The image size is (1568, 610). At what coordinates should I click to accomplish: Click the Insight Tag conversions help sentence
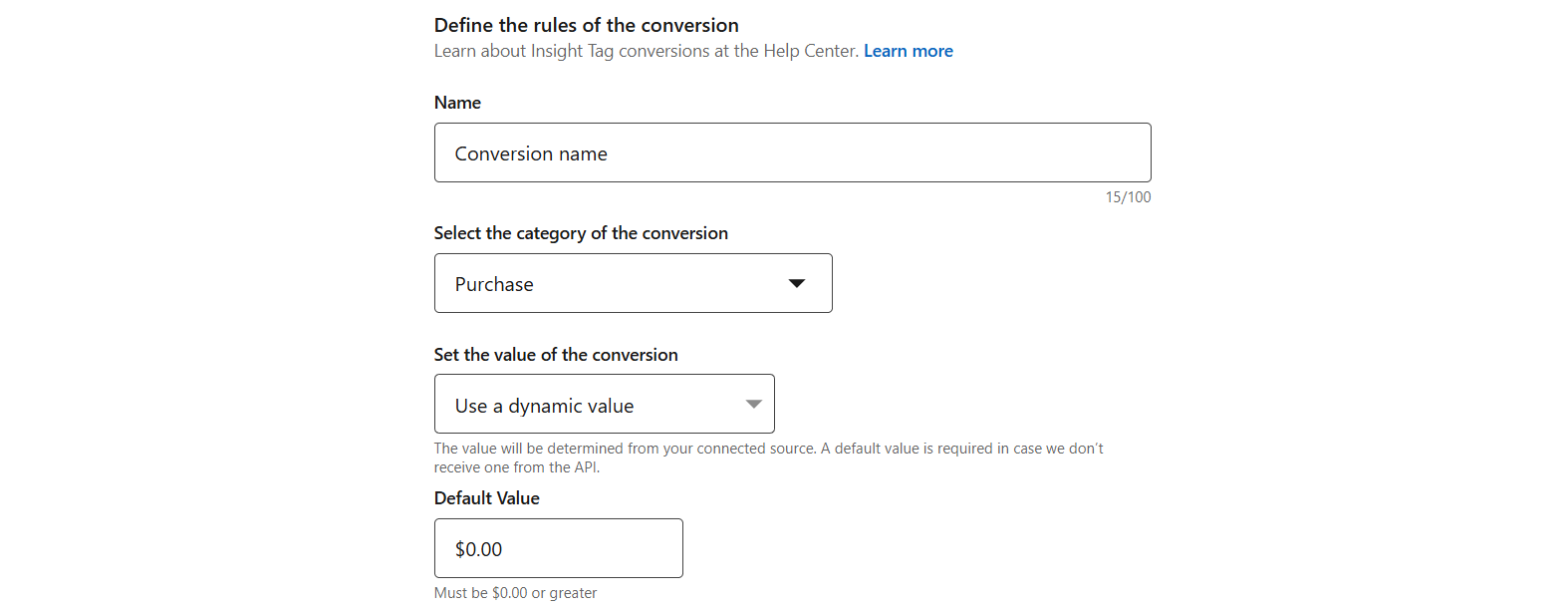point(646,51)
